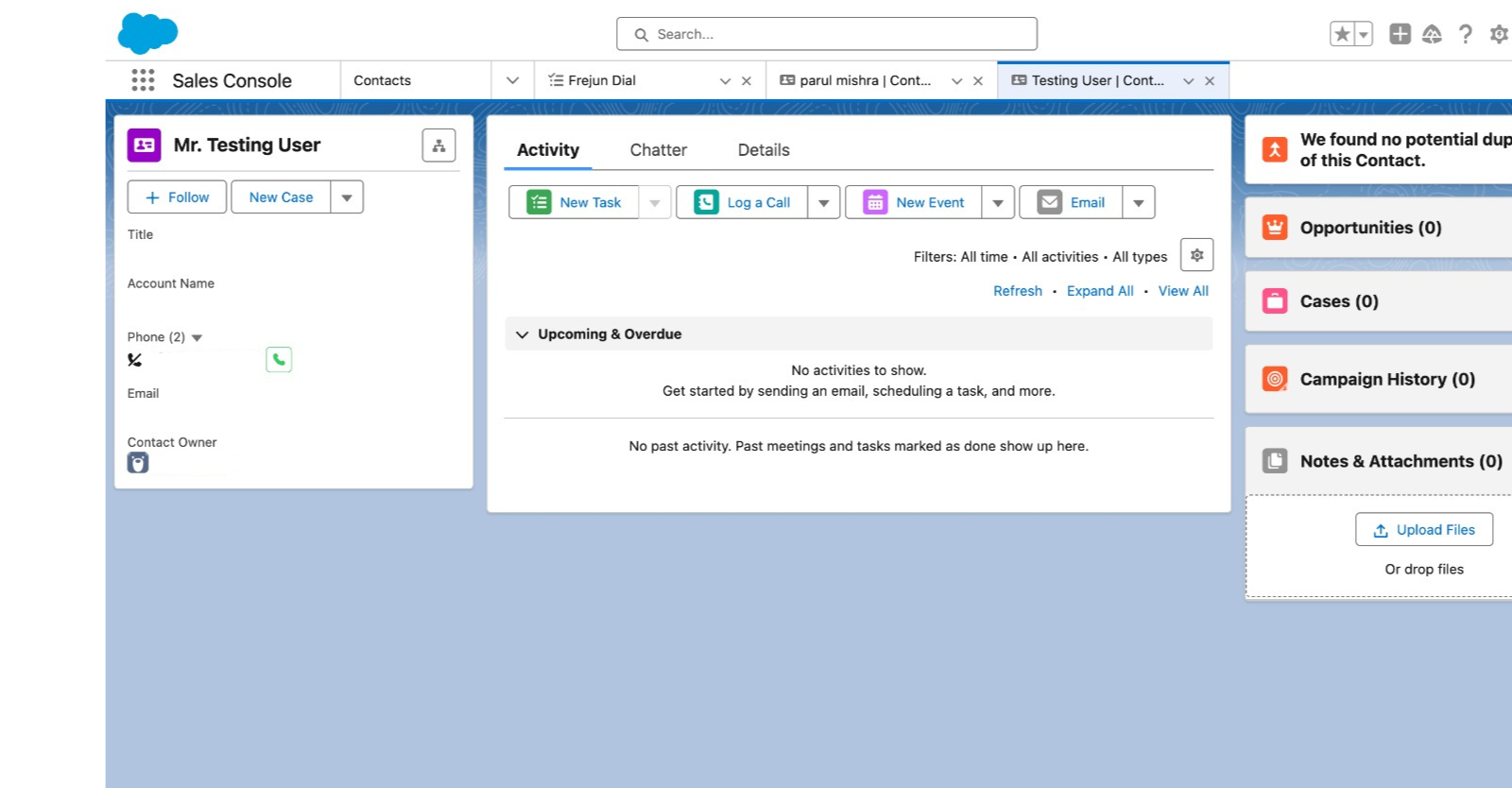Switch to the Details tab
The image size is (1512, 788).
[764, 149]
